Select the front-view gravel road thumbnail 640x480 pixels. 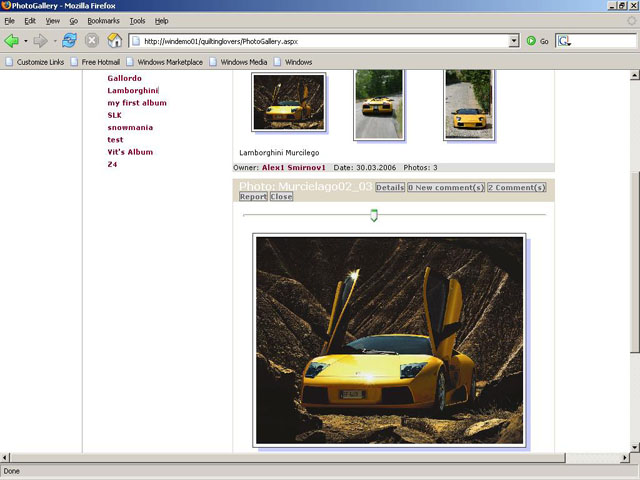pyautogui.click(x=469, y=104)
